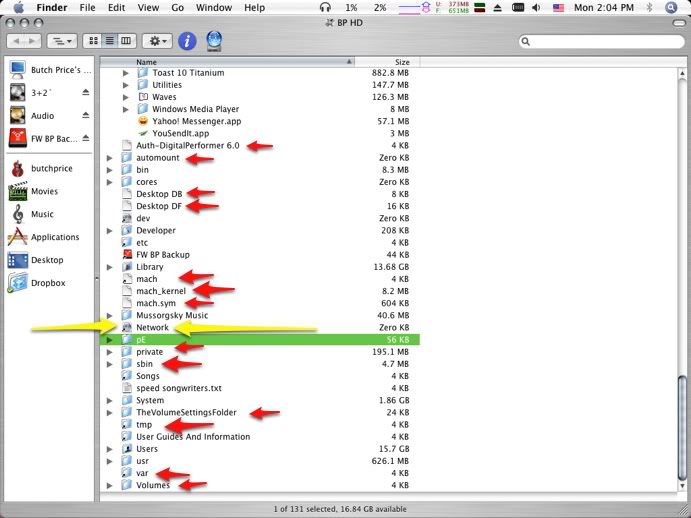The image size is (691, 518).
Task: Select the 3+2` disc in sidebar
Action: coord(42,93)
